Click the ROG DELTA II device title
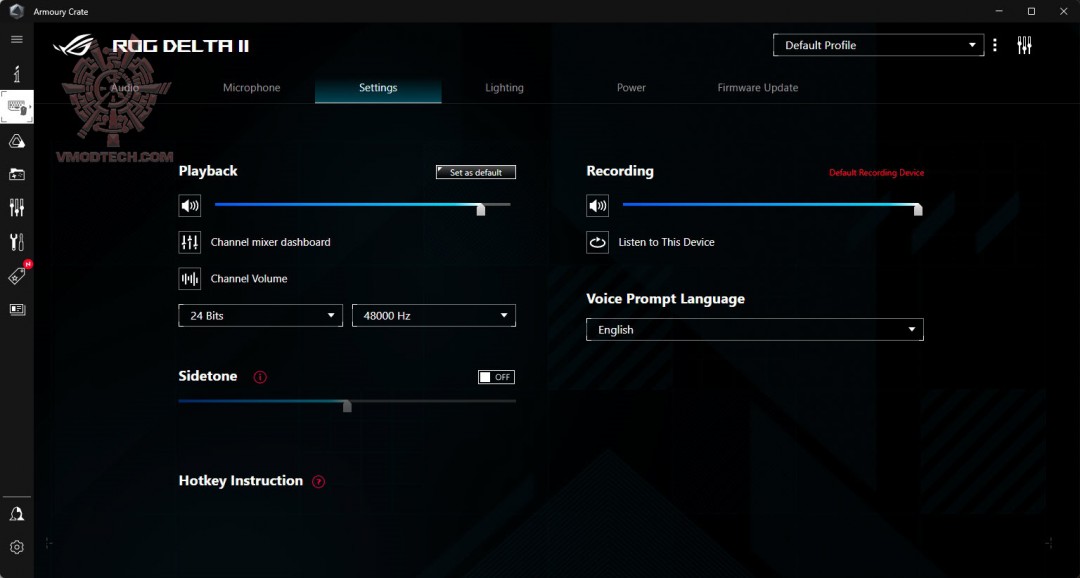The height and width of the screenshot is (578, 1080). (x=180, y=46)
